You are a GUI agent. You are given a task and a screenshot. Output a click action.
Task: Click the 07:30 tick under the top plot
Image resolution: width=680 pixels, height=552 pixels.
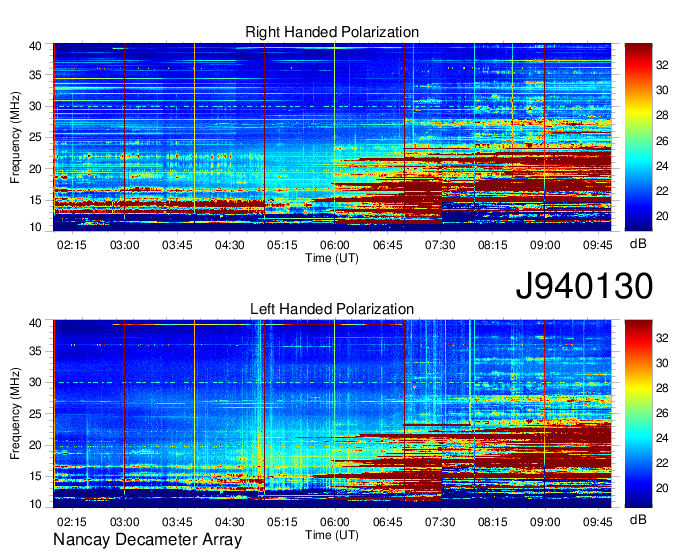(440, 245)
